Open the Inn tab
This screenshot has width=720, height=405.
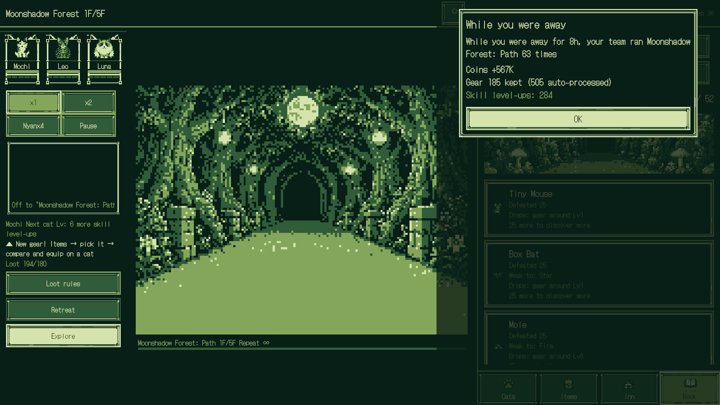point(629,389)
